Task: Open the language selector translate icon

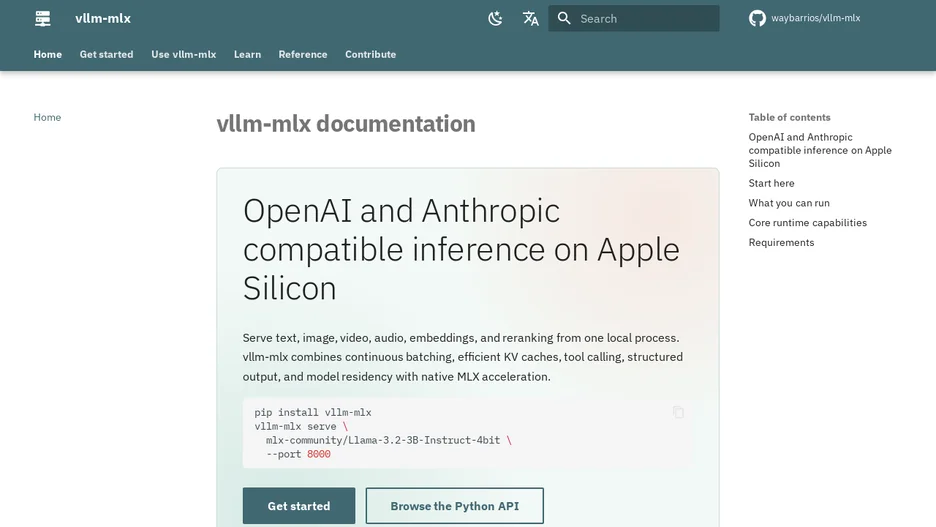Action: [x=530, y=19]
